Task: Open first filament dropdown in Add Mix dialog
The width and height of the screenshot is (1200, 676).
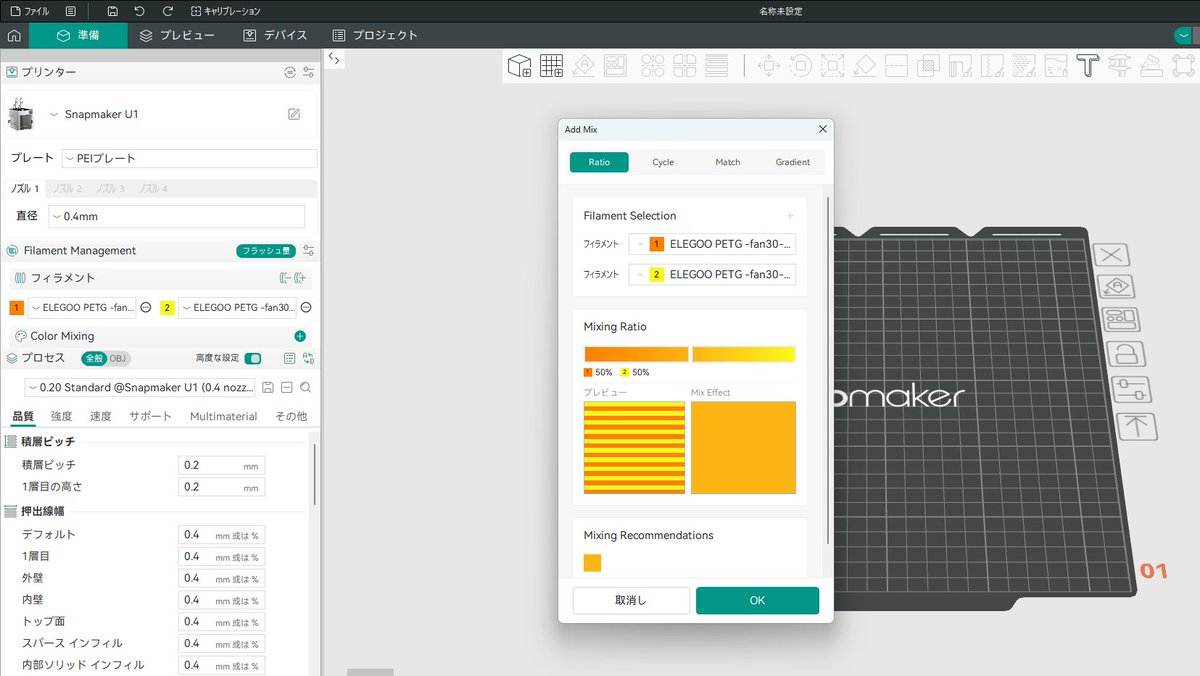Action: click(x=712, y=244)
